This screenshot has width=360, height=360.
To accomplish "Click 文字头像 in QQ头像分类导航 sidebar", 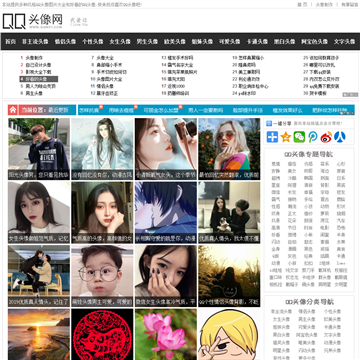I will coord(333,335).
